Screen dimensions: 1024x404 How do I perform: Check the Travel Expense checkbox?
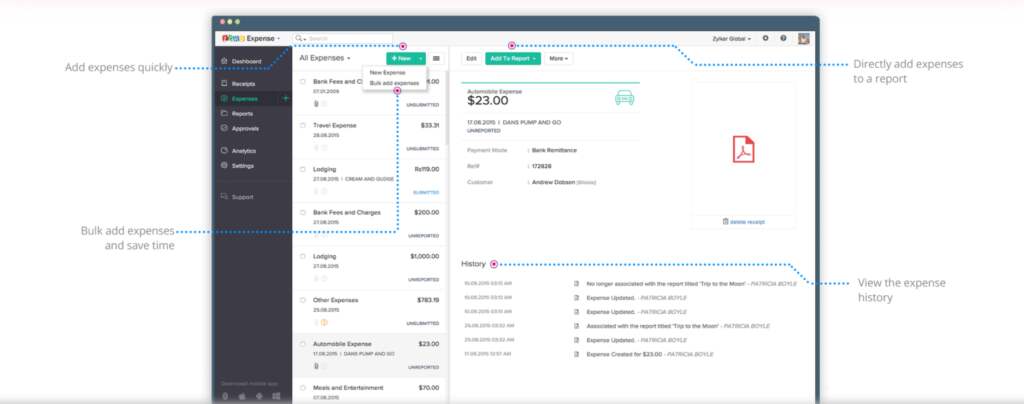[303, 125]
